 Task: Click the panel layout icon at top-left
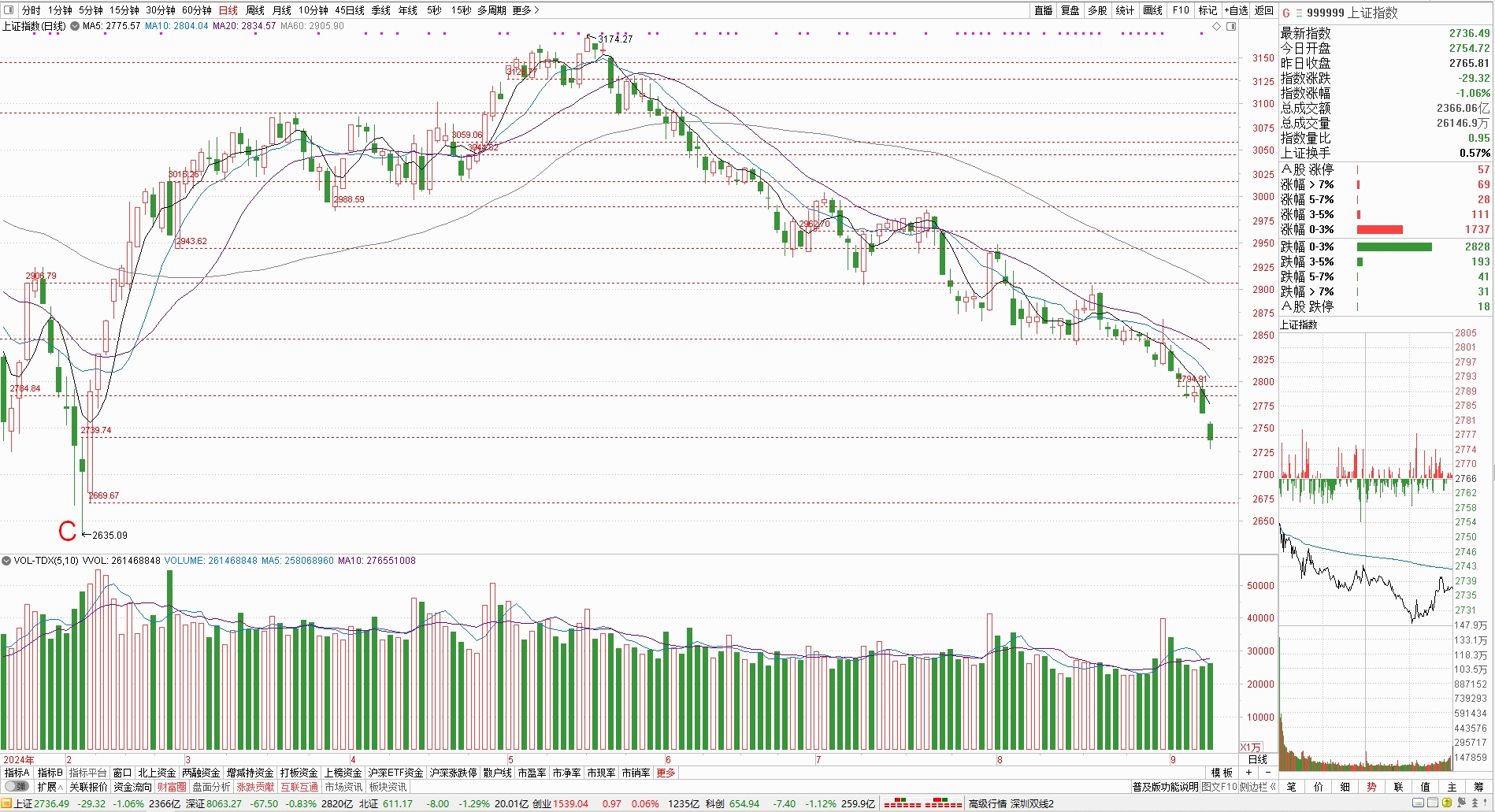coord(9,10)
